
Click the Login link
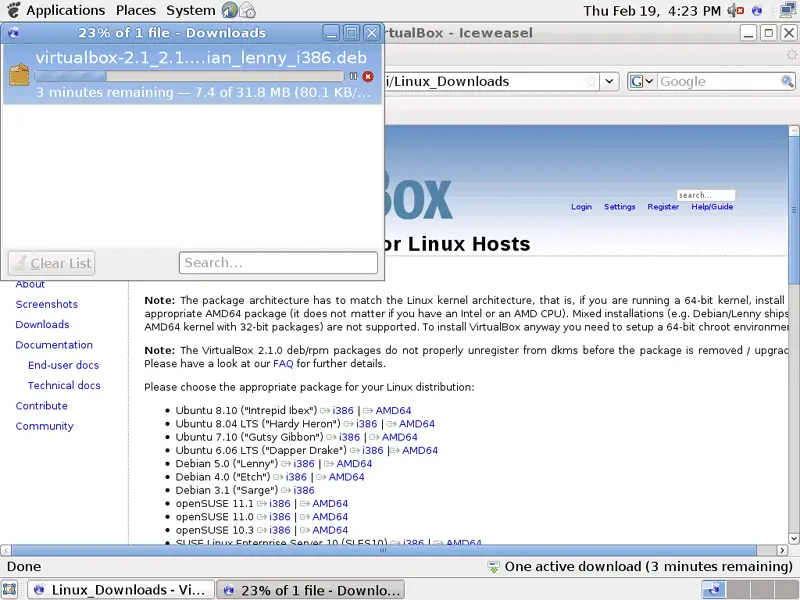click(x=581, y=207)
